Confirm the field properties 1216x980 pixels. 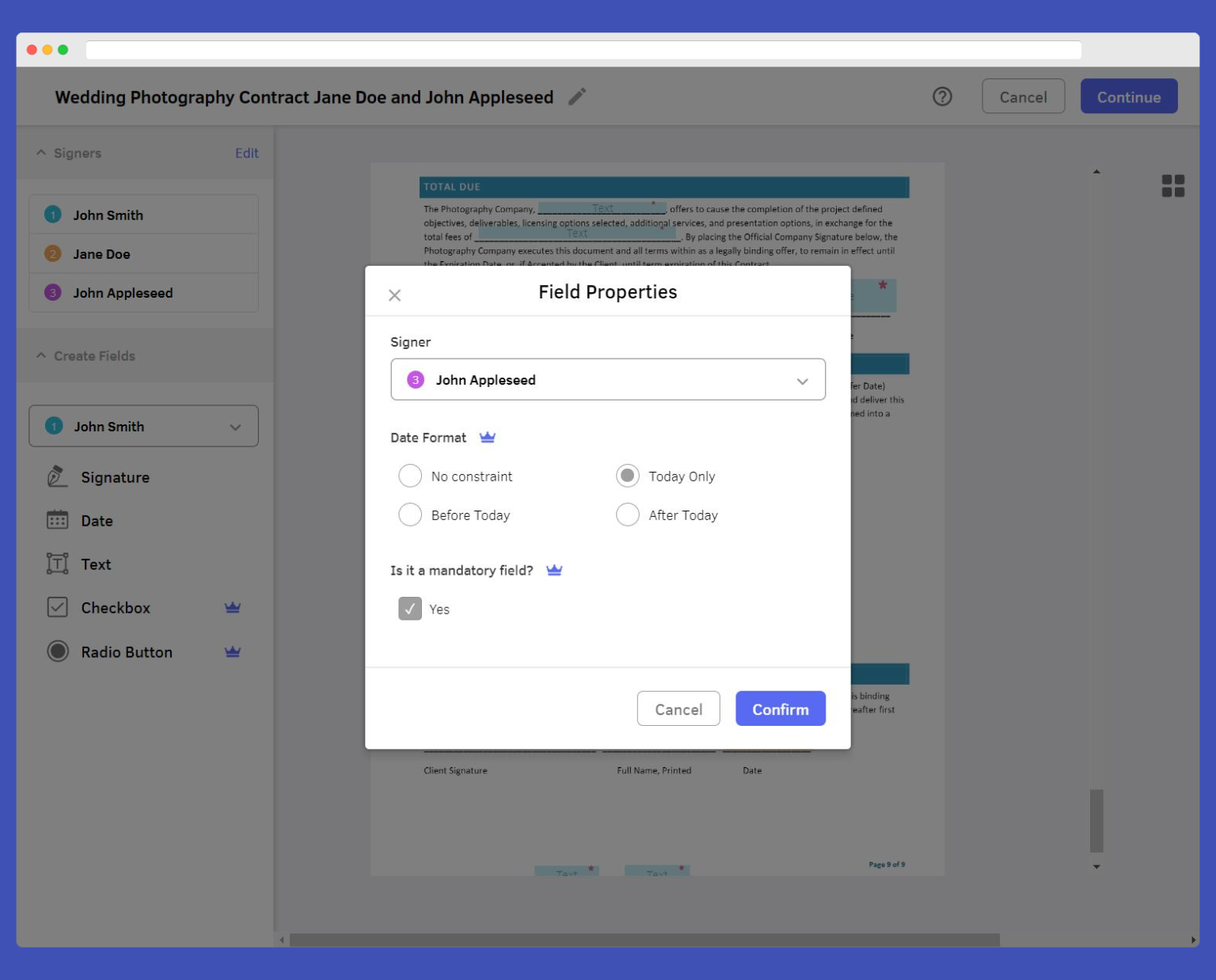click(x=780, y=708)
